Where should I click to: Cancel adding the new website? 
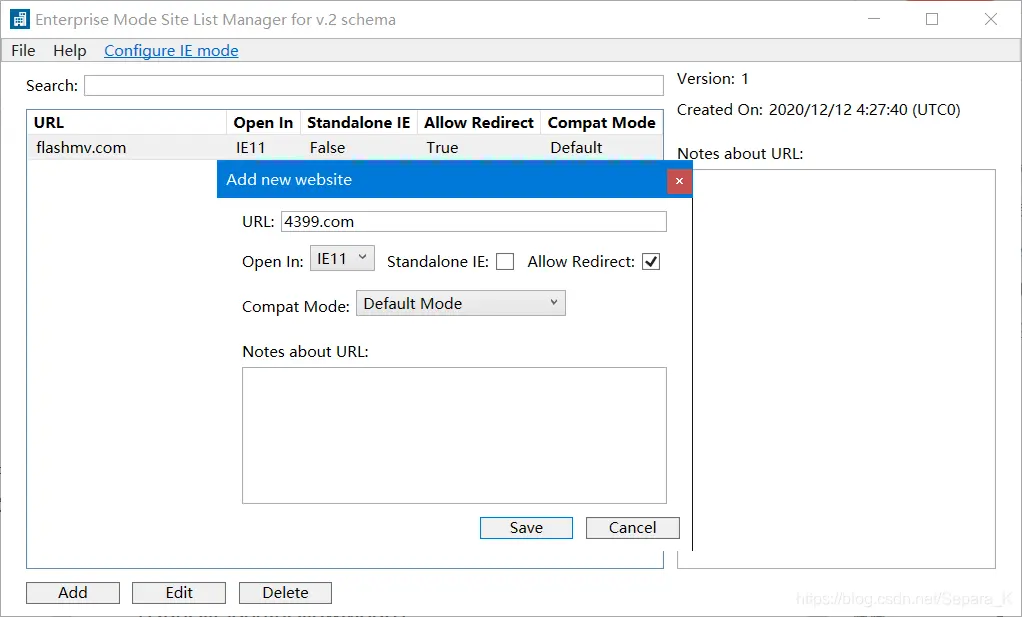[632, 528]
